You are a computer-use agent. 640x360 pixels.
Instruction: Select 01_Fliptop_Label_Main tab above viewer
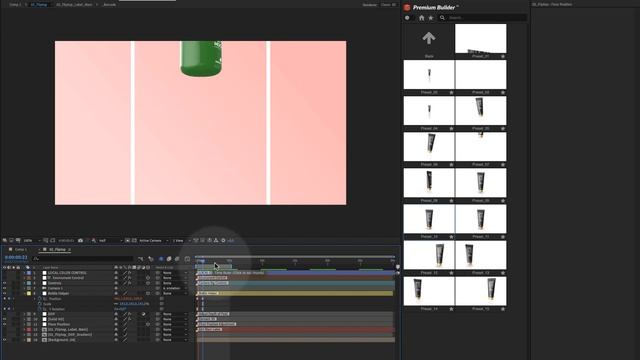coord(74,4)
